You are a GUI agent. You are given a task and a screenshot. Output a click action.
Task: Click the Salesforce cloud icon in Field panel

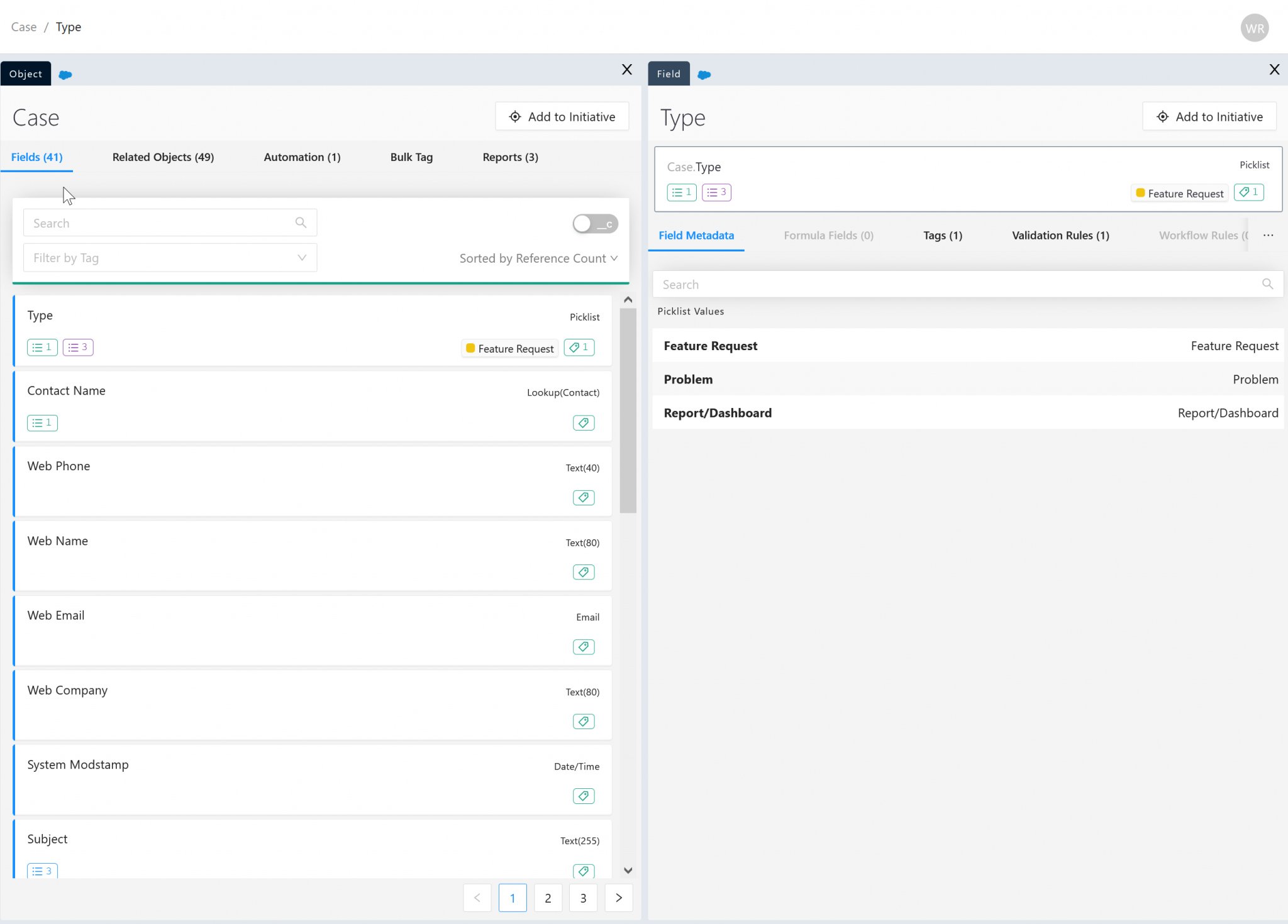point(704,75)
